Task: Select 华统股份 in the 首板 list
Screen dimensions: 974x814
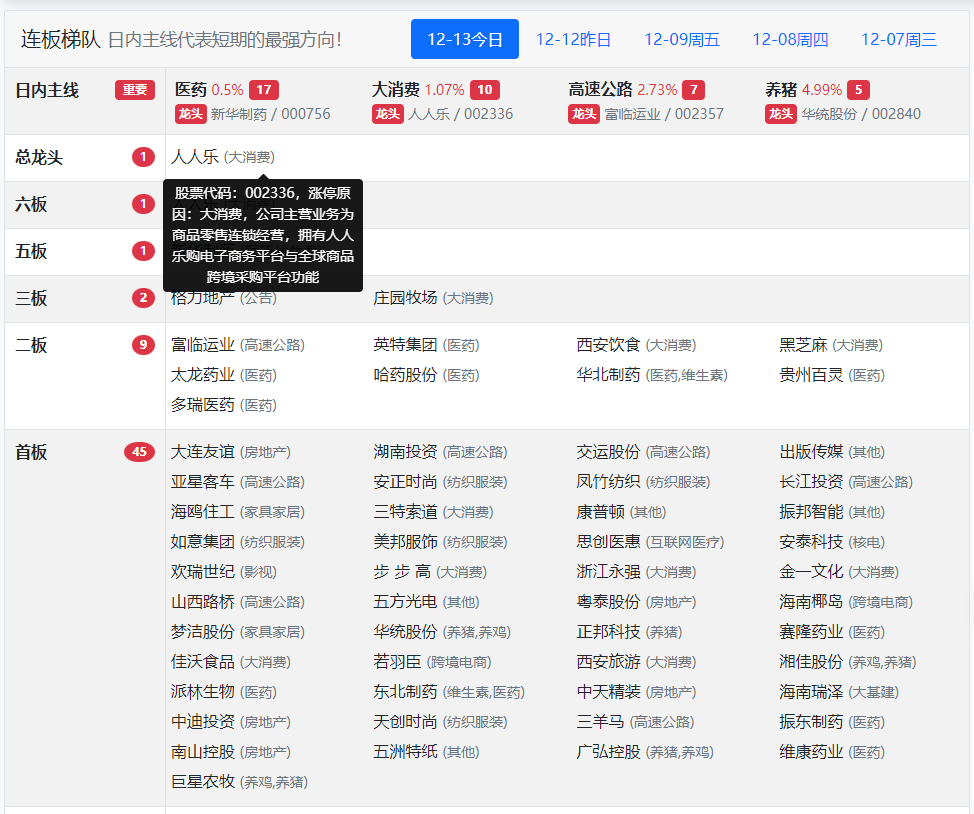Action: click(405, 632)
